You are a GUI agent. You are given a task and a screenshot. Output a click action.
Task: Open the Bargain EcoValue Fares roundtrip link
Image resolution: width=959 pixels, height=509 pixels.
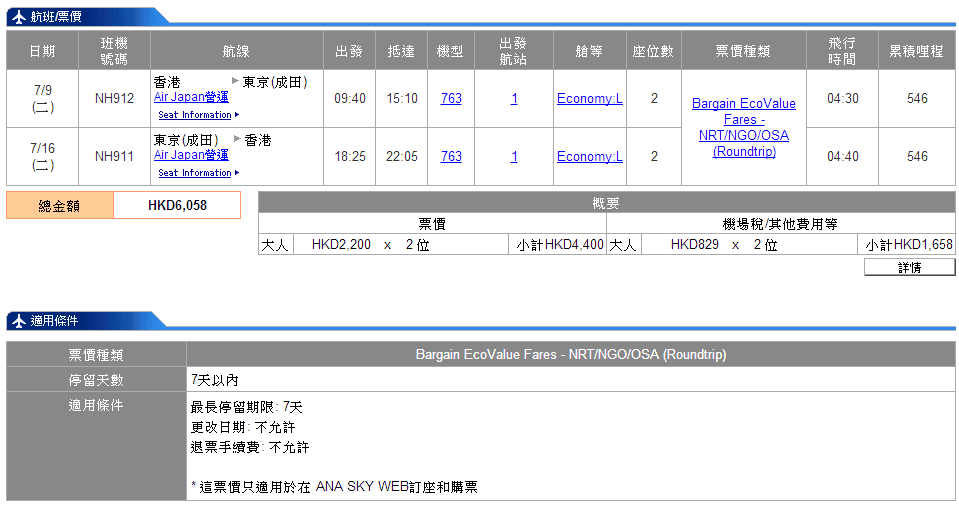point(743,128)
